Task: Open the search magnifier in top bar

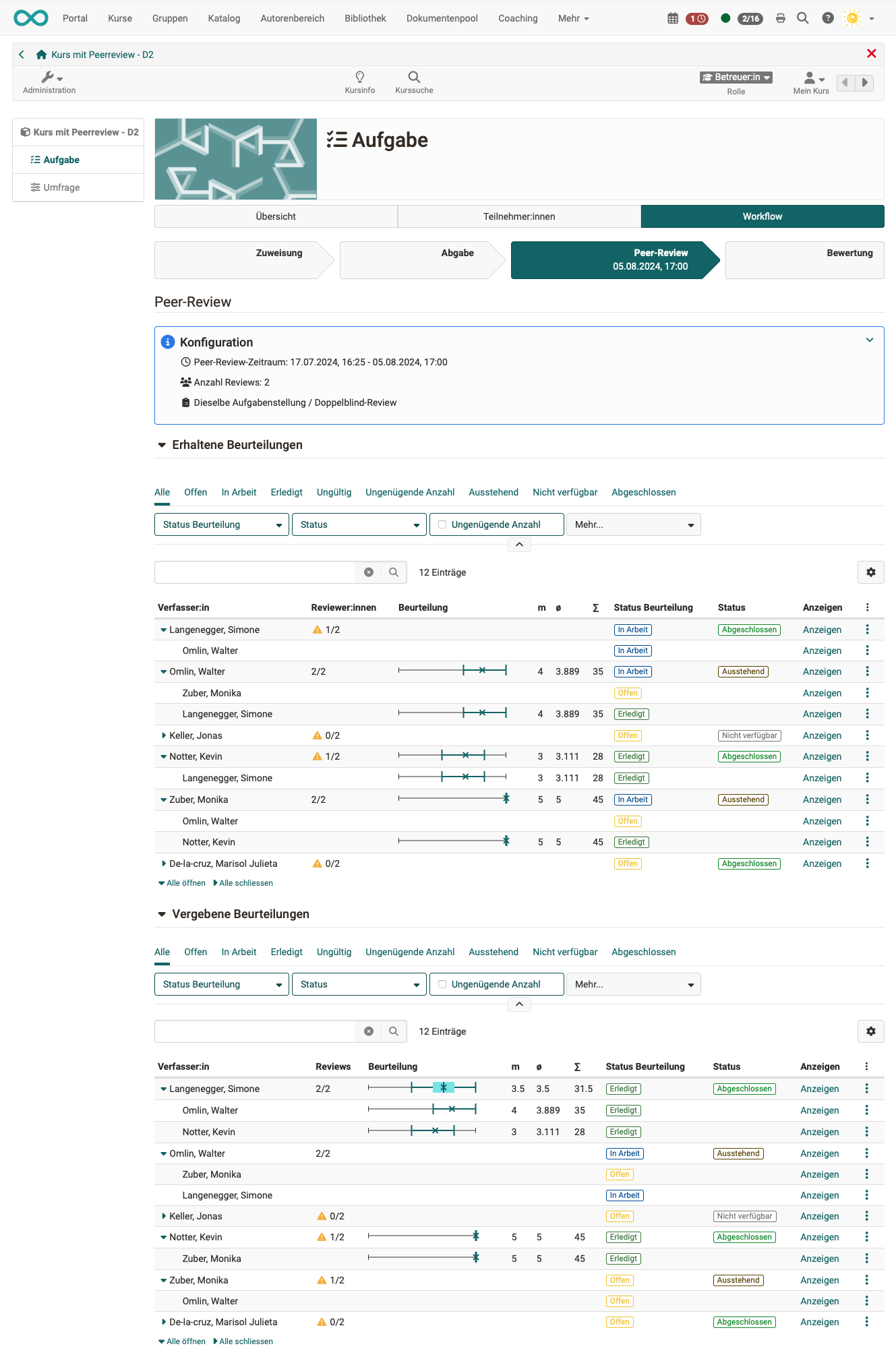Action: 802,18
